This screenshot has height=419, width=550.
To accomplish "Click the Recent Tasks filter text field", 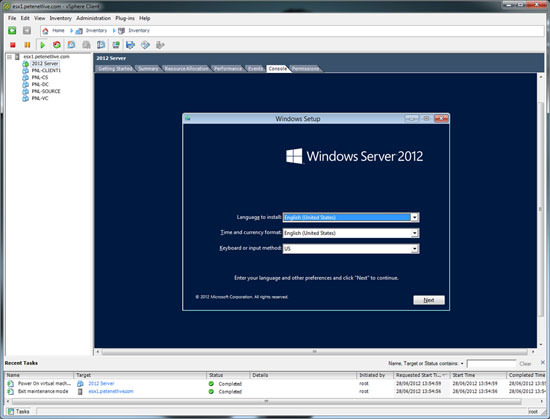I will (x=491, y=364).
